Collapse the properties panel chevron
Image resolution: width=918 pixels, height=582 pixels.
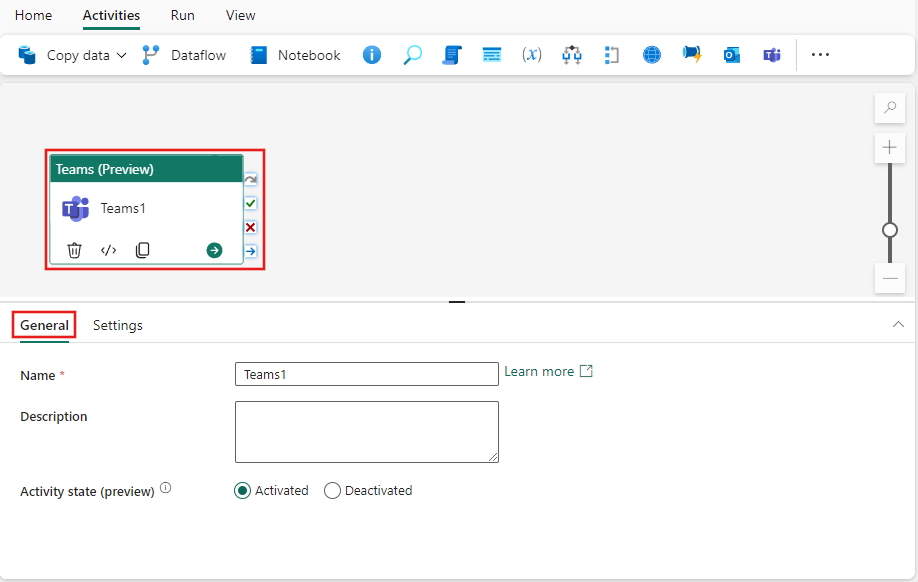point(898,324)
